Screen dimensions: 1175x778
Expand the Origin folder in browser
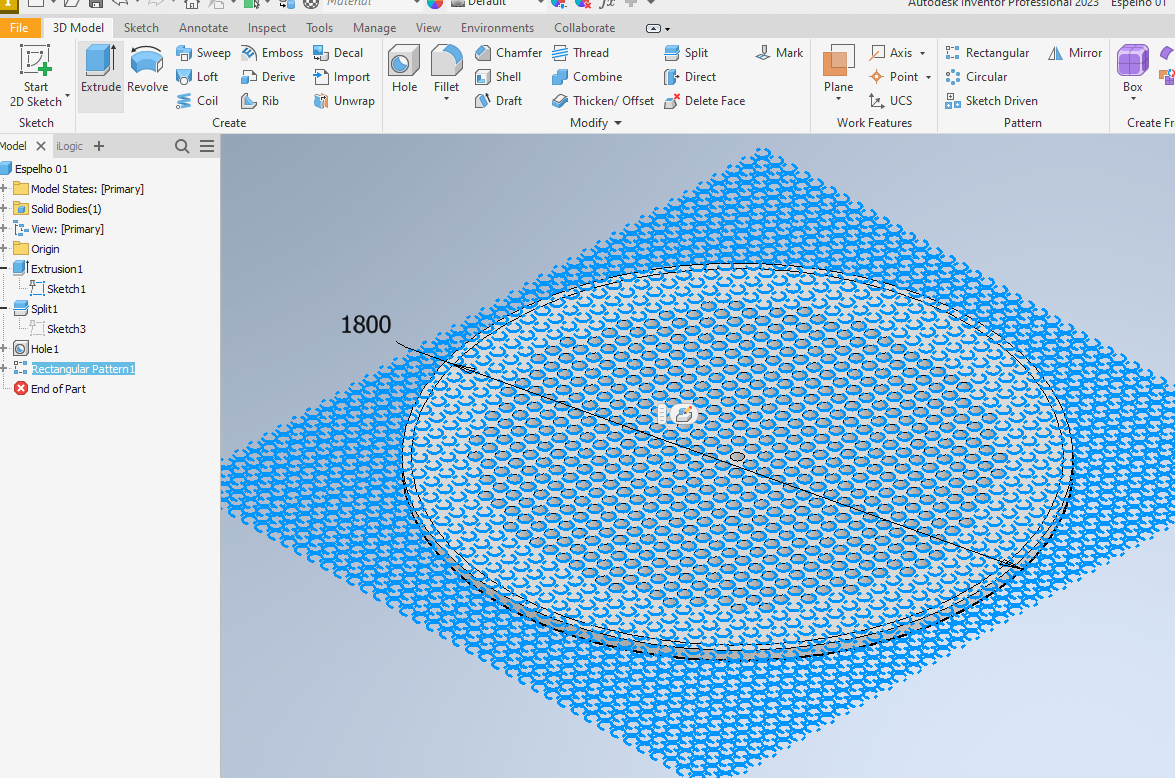(5, 249)
